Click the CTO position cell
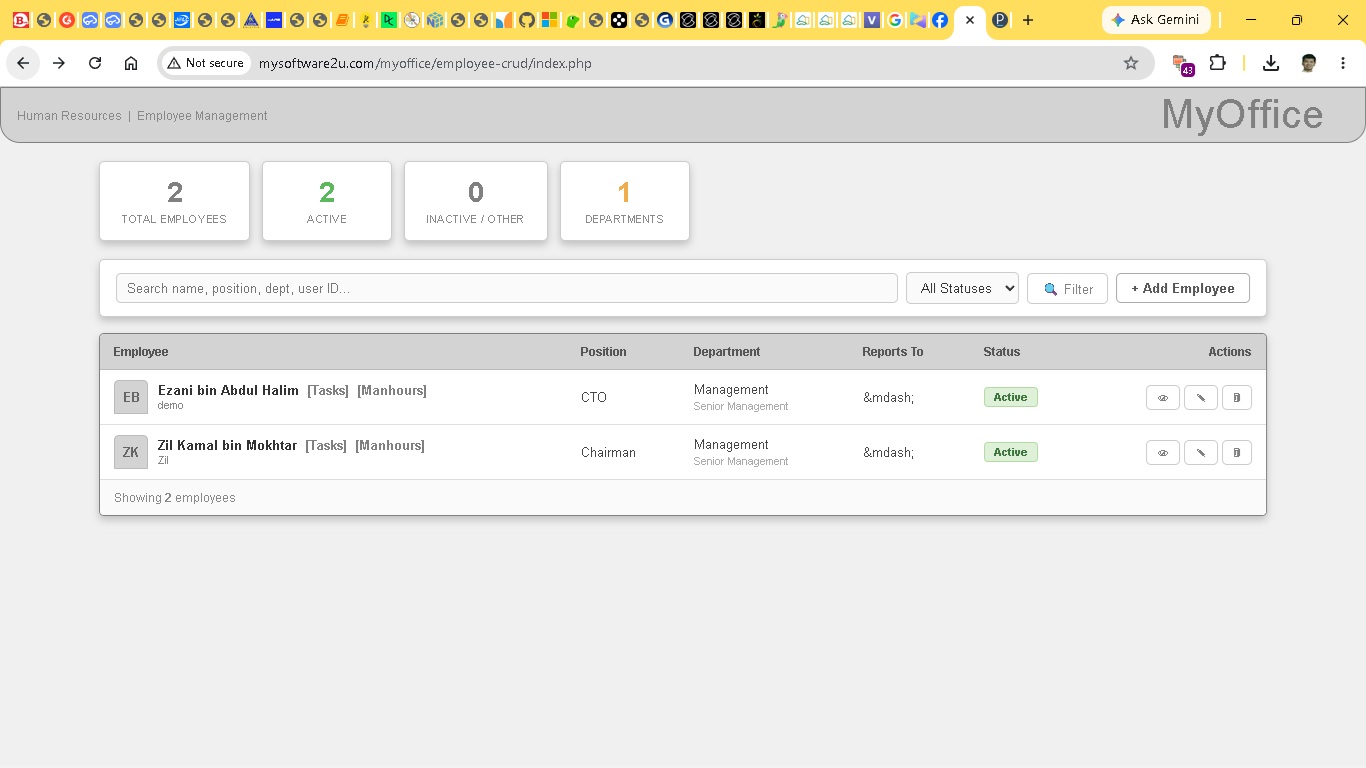The image size is (1366, 768). tap(594, 397)
